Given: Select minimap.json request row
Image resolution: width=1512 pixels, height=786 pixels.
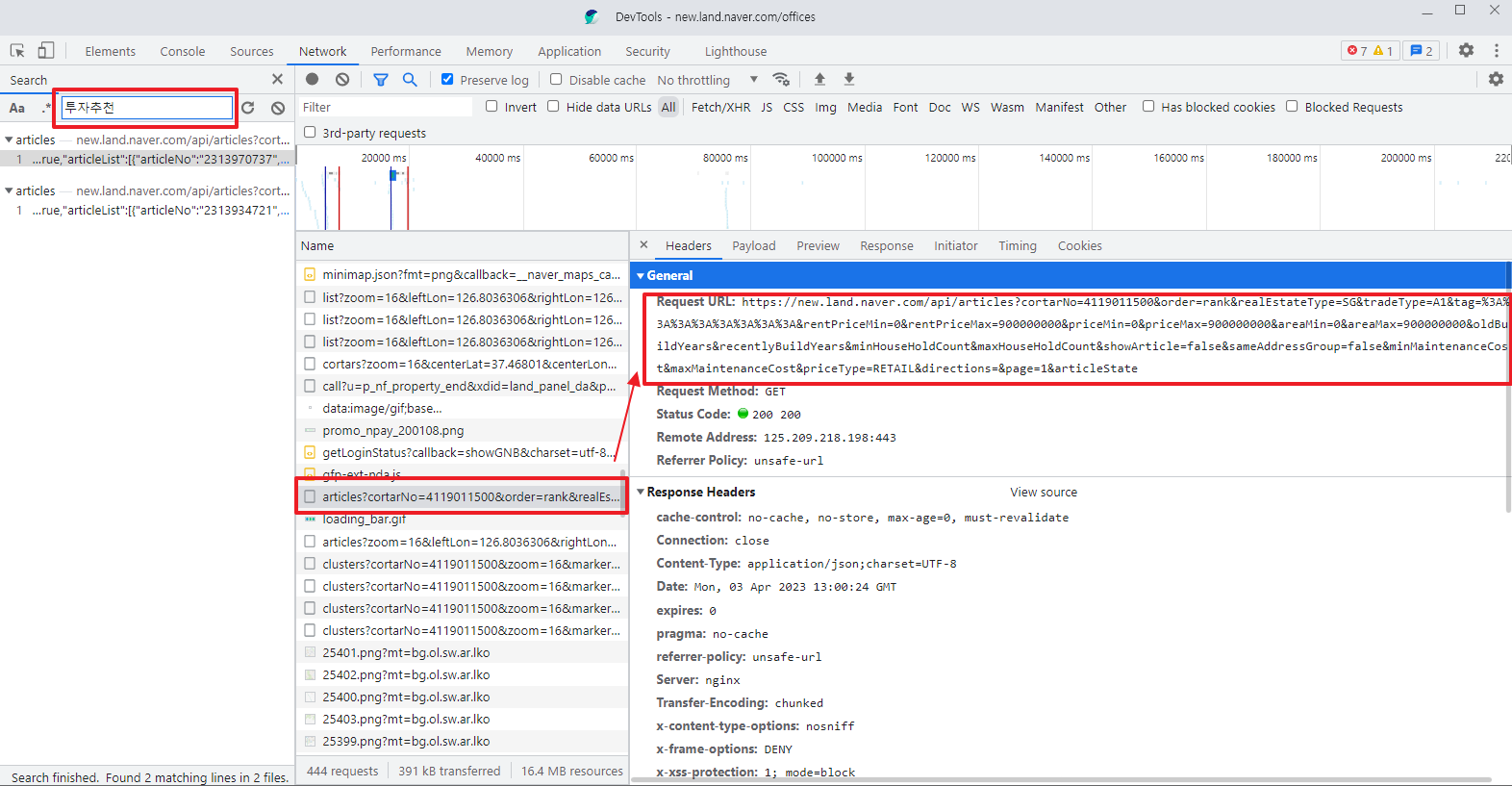Looking at the screenshot, I should pos(462,274).
